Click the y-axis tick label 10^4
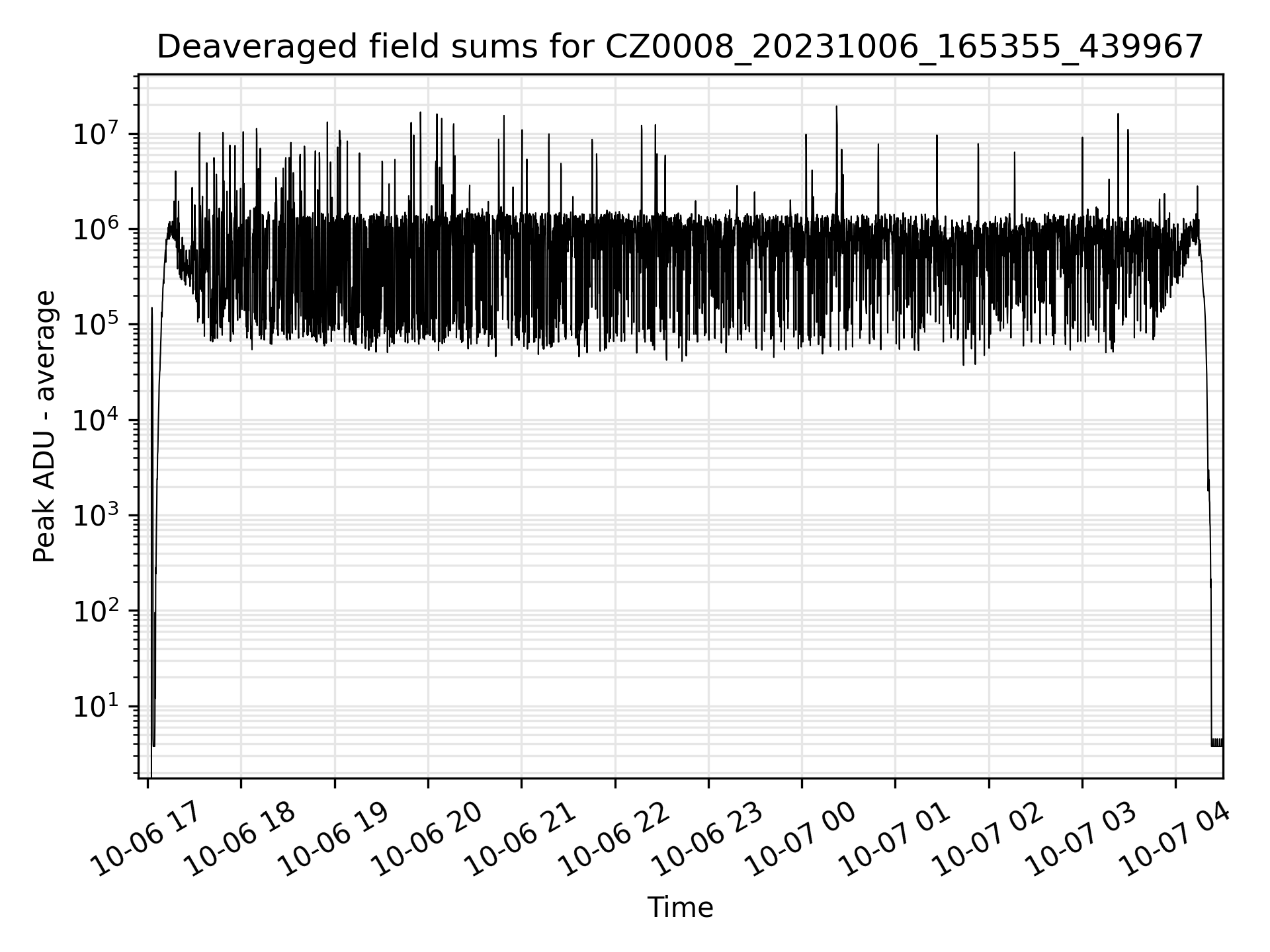1270x952 pixels. (x=97, y=420)
